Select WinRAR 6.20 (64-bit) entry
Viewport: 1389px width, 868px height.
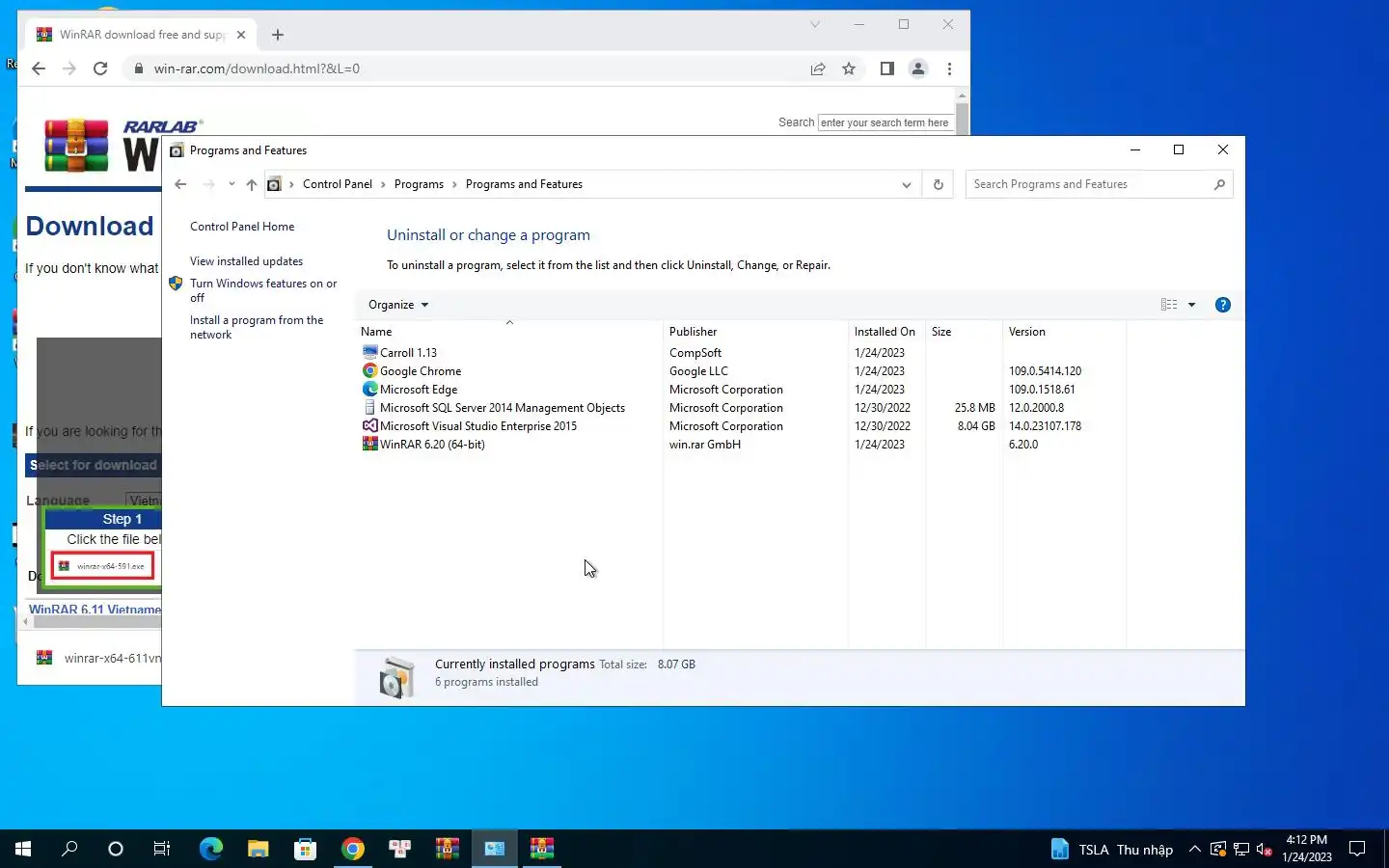[x=432, y=445]
